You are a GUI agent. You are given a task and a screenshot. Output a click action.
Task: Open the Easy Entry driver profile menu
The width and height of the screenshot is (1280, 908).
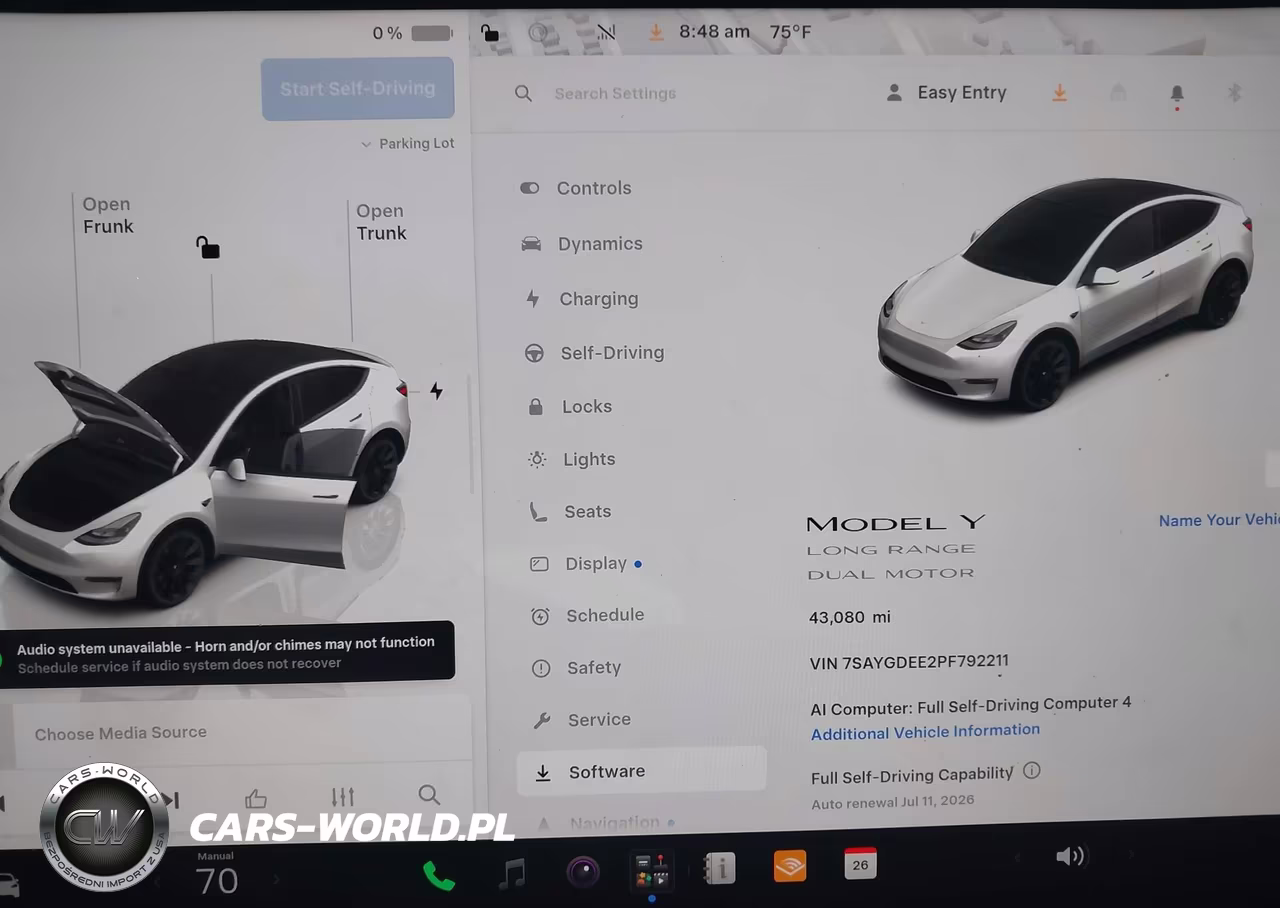[x=946, y=93]
